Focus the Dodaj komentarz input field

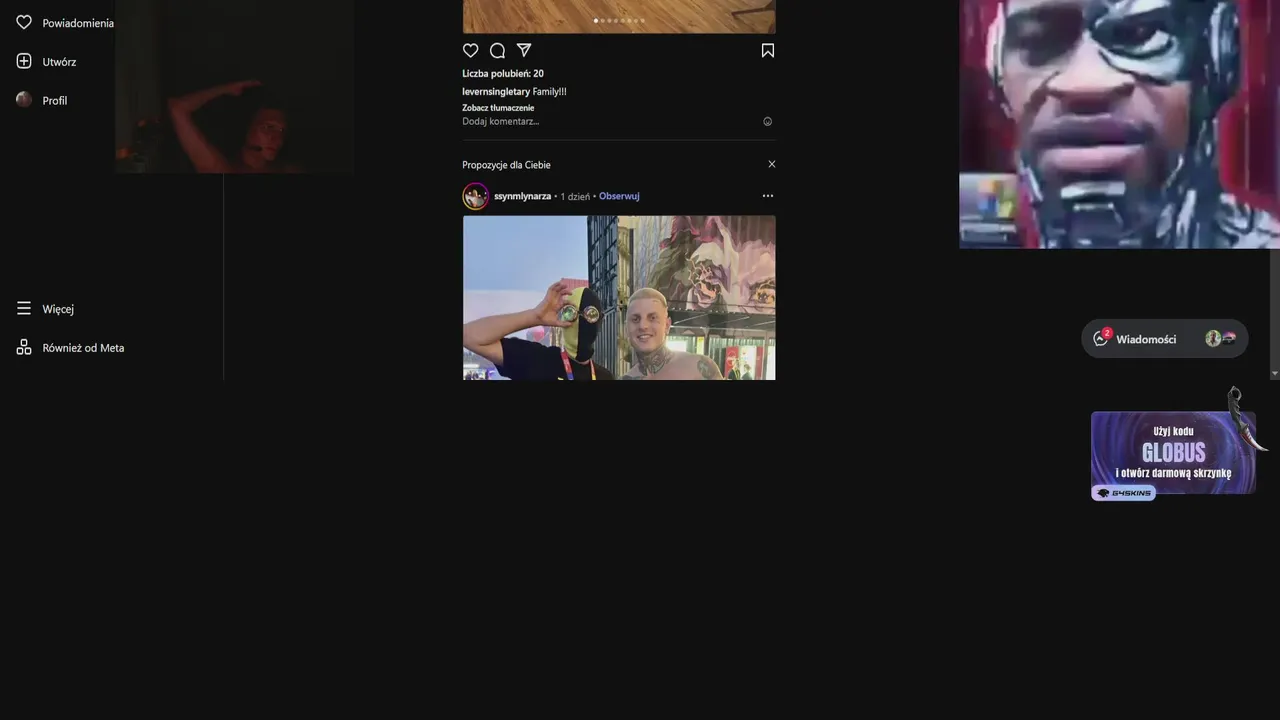[610, 121]
